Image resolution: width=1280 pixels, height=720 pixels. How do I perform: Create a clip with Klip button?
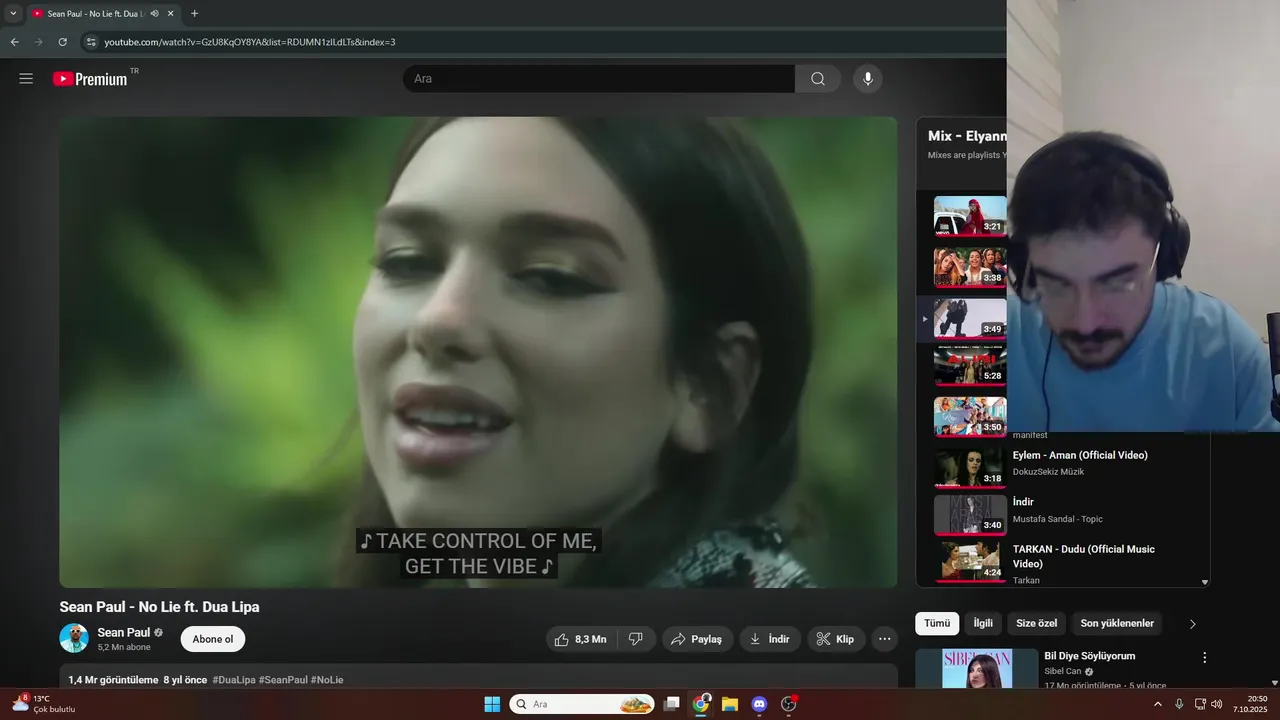836,639
